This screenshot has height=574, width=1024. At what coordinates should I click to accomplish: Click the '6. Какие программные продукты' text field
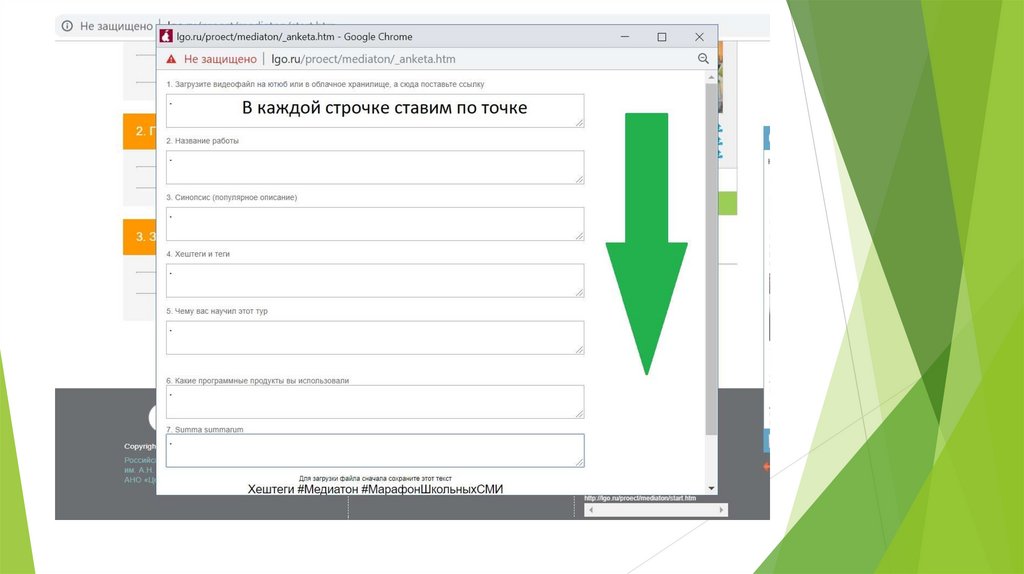(x=375, y=402)
